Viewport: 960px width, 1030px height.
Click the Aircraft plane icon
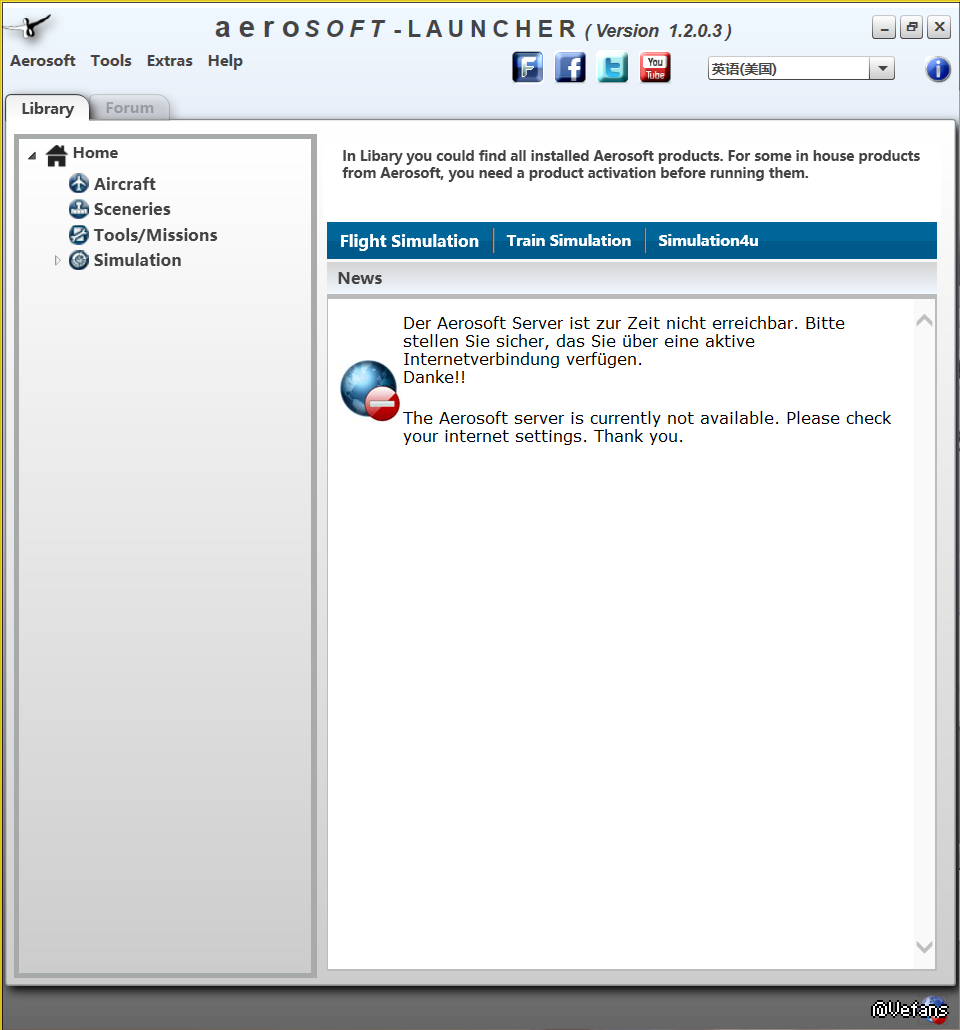tap(79, 183)
